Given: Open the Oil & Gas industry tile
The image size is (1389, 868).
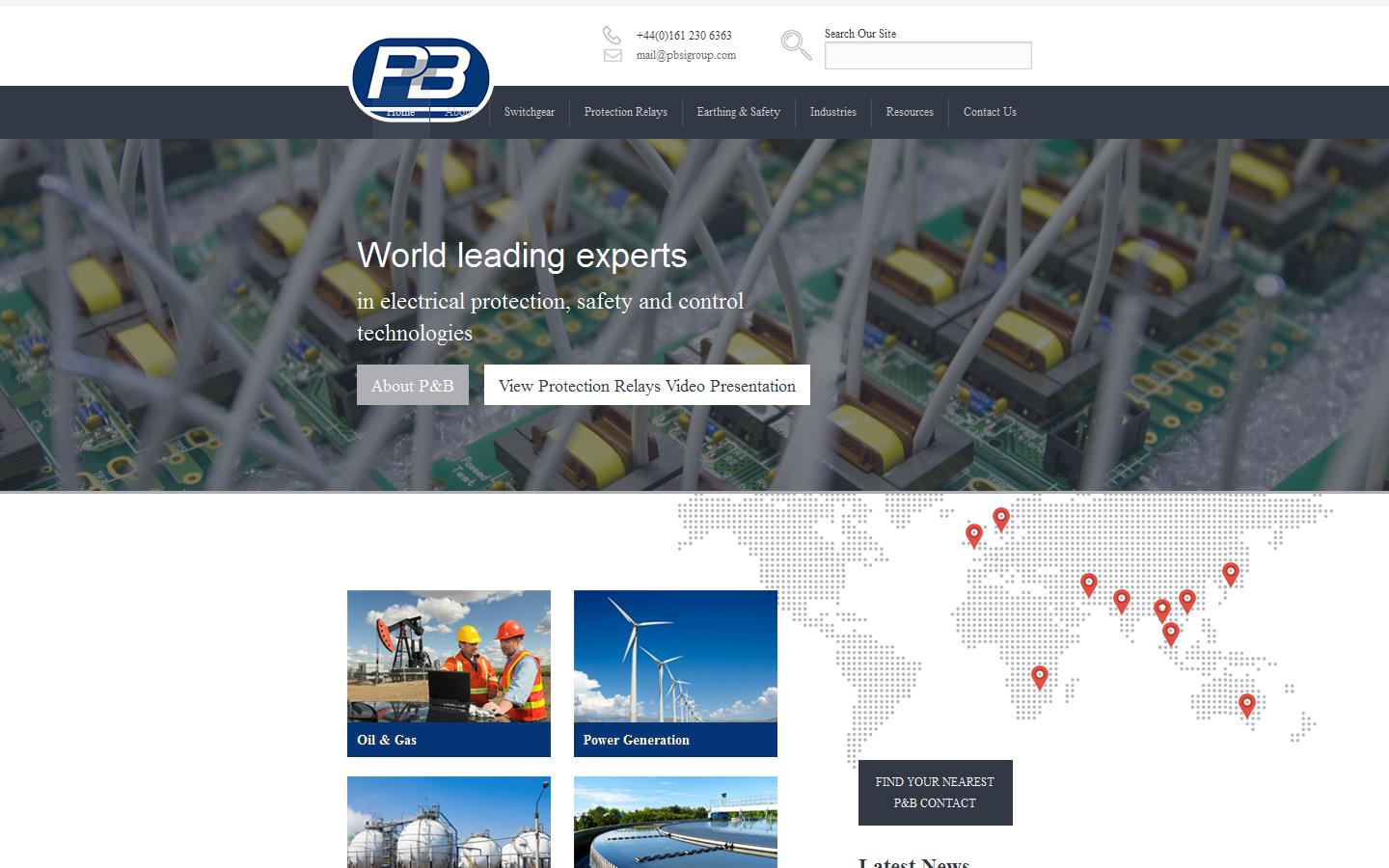Looking at the screenshot, I should tap(449, 673).
